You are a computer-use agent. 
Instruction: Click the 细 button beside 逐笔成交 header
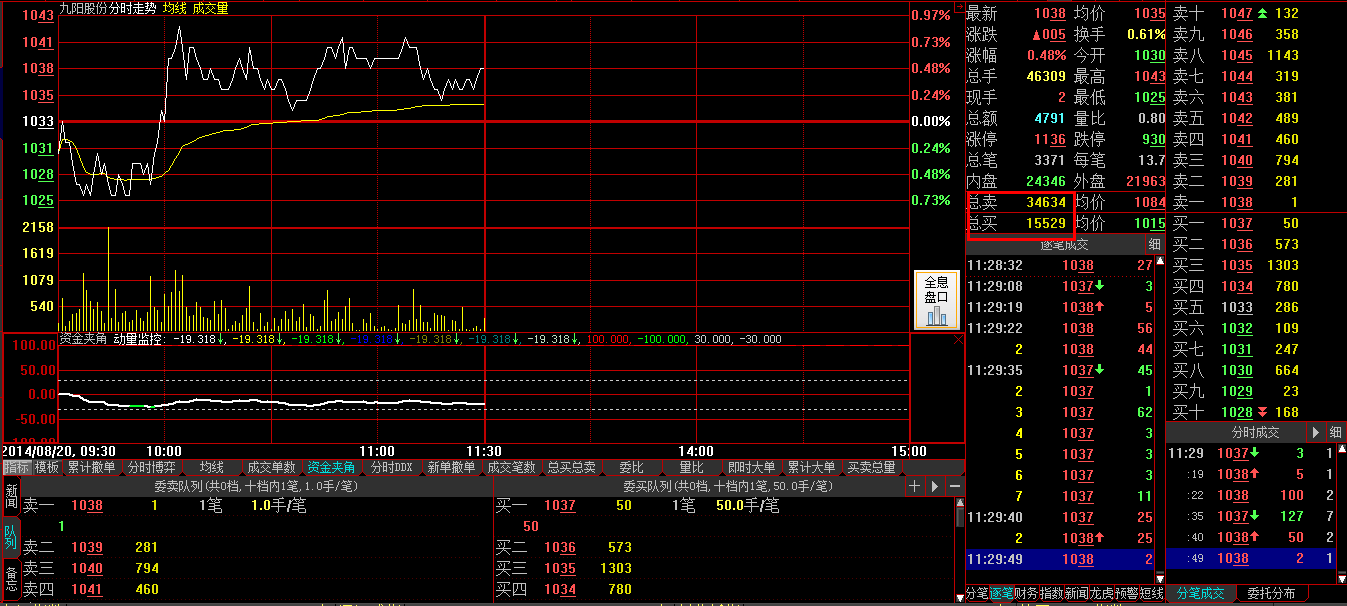pos(1154,244)
